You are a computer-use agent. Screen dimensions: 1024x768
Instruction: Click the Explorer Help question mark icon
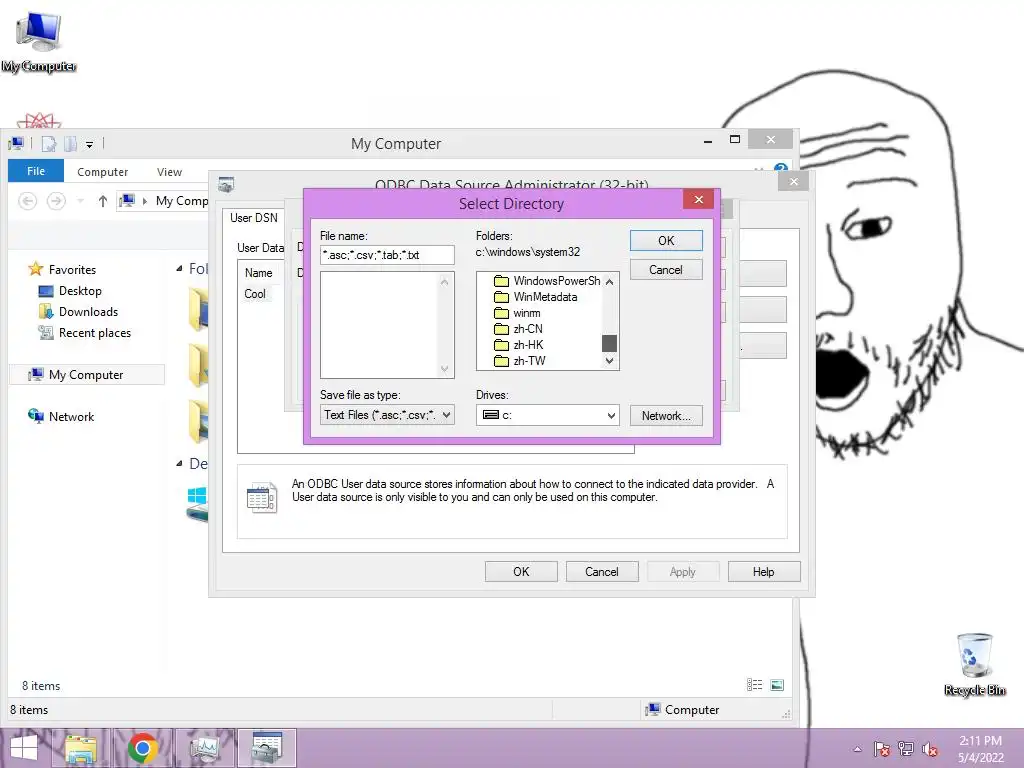click(780, 168)
